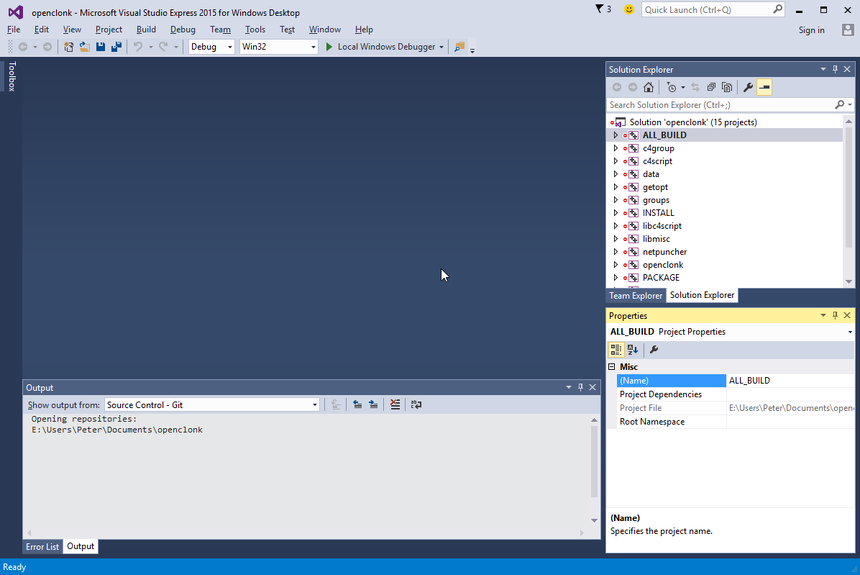Click the Redo toolbar icon
860x575 pixels.
(x=163, y=47)
